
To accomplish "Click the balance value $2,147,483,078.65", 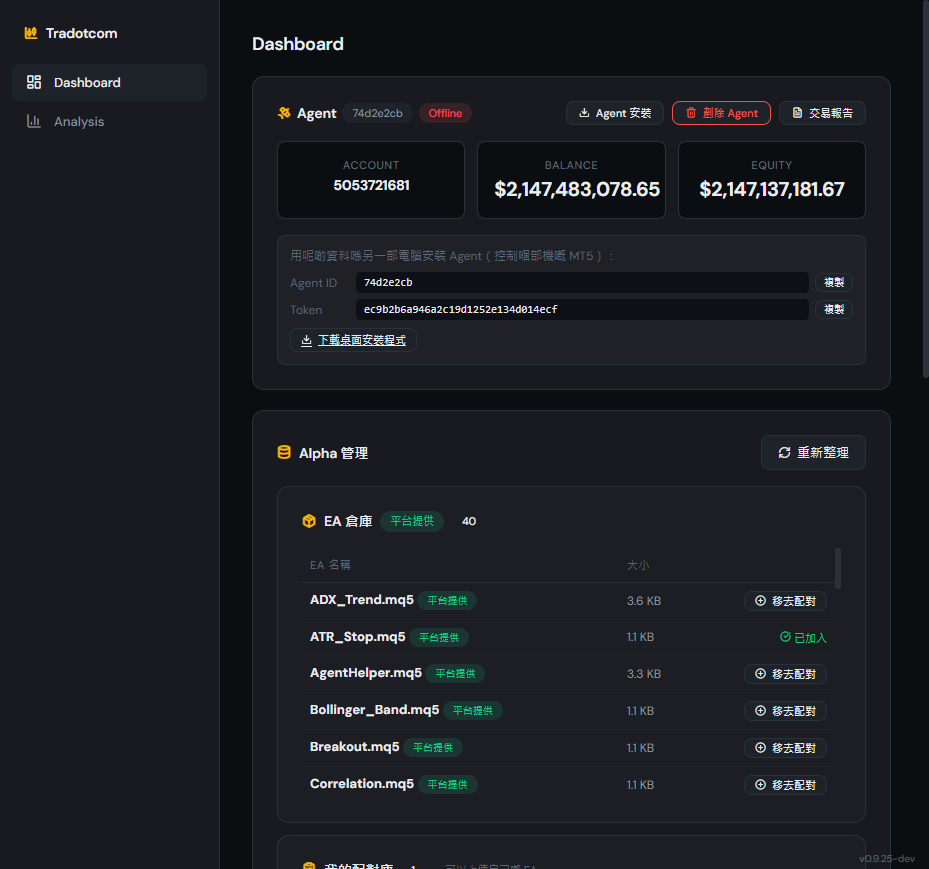I will pyautogui.click(x=576, y=190).
